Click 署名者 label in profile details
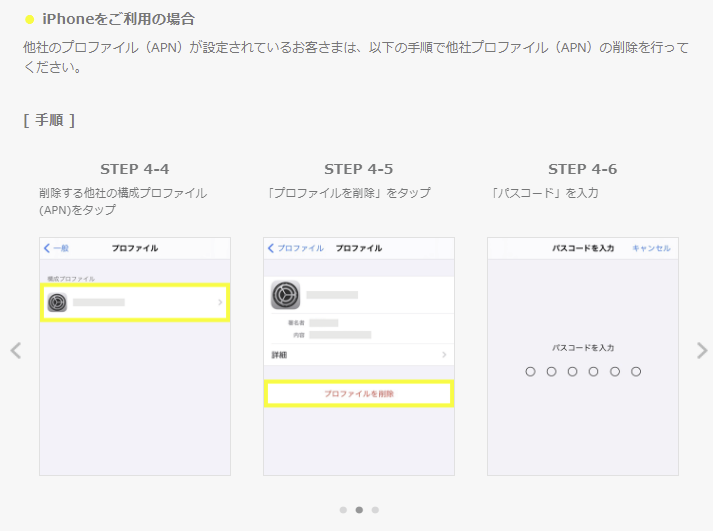The image size is (713, 531). [x=296, y=323]
